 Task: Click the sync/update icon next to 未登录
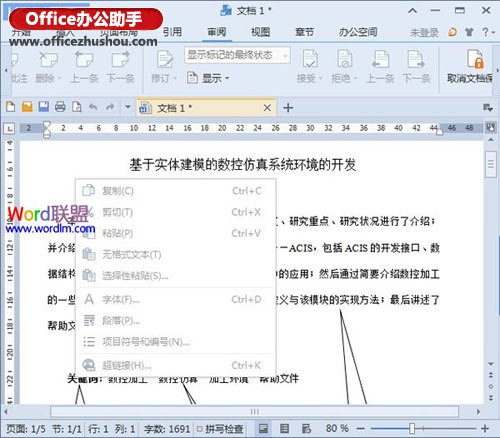point(452,32)
